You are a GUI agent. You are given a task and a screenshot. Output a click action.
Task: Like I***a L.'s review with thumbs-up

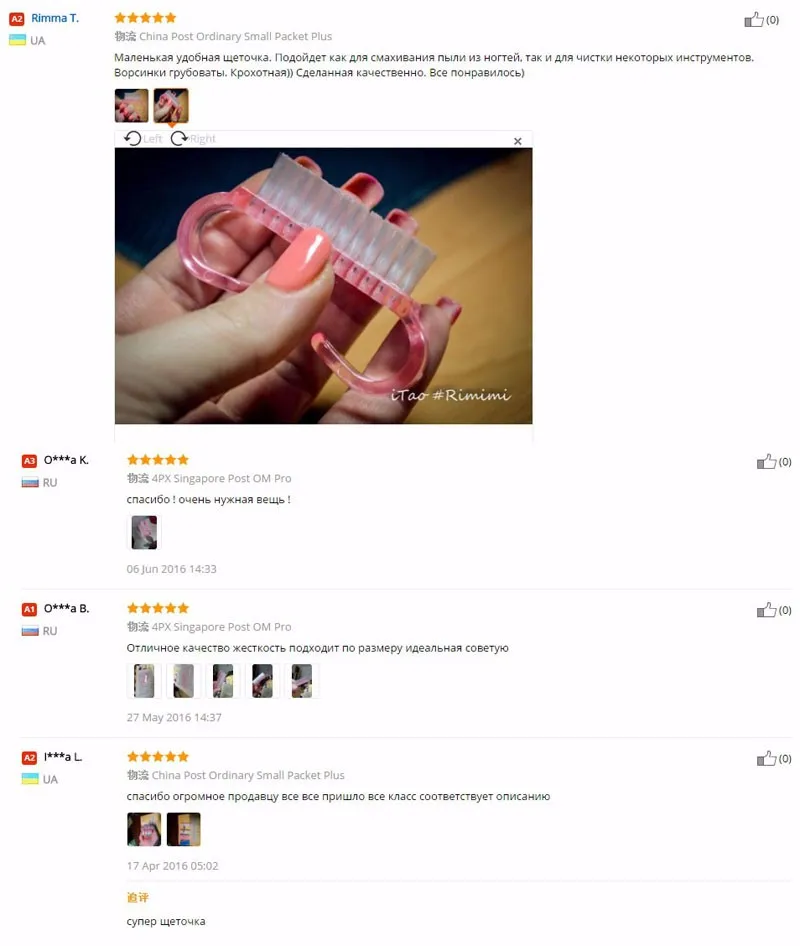pyautogui.click(x=766, y=758)
